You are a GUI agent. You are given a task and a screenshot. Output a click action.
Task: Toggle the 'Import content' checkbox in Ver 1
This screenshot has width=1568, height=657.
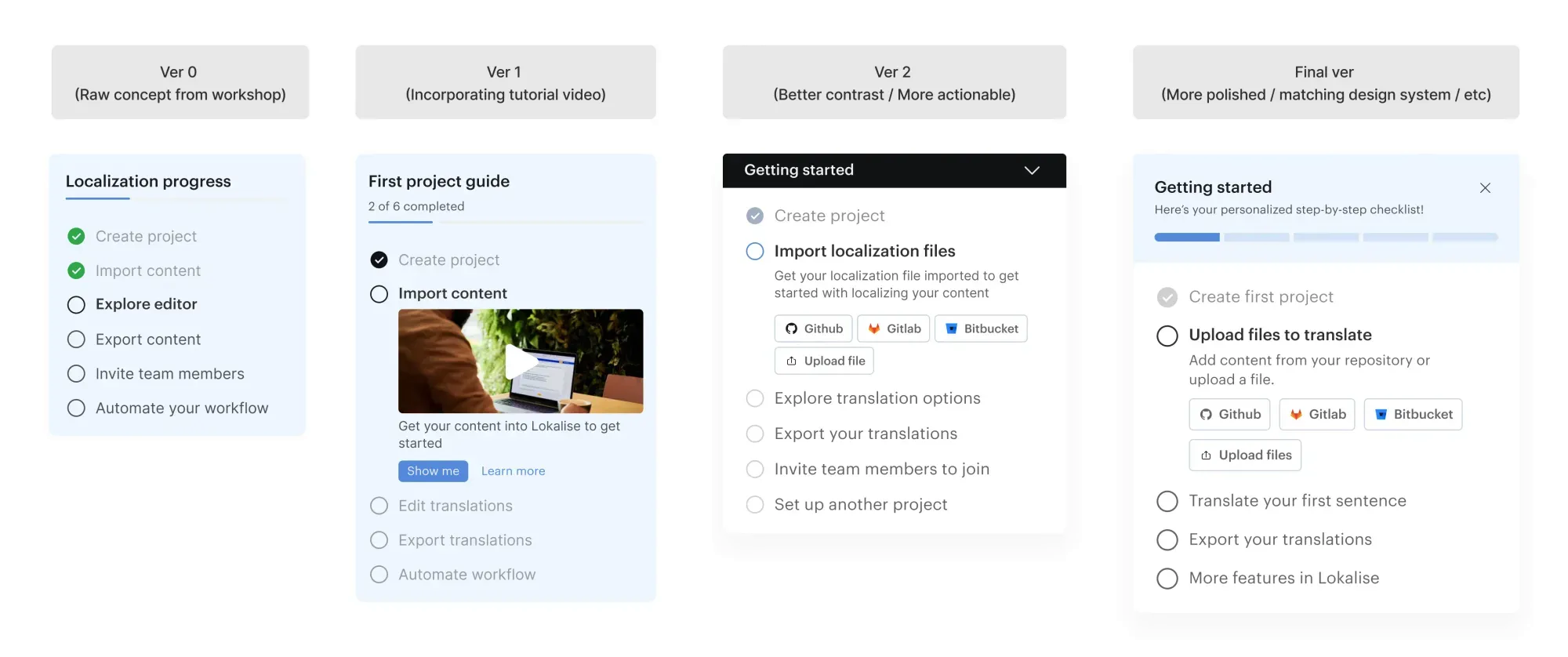point(379,294)
